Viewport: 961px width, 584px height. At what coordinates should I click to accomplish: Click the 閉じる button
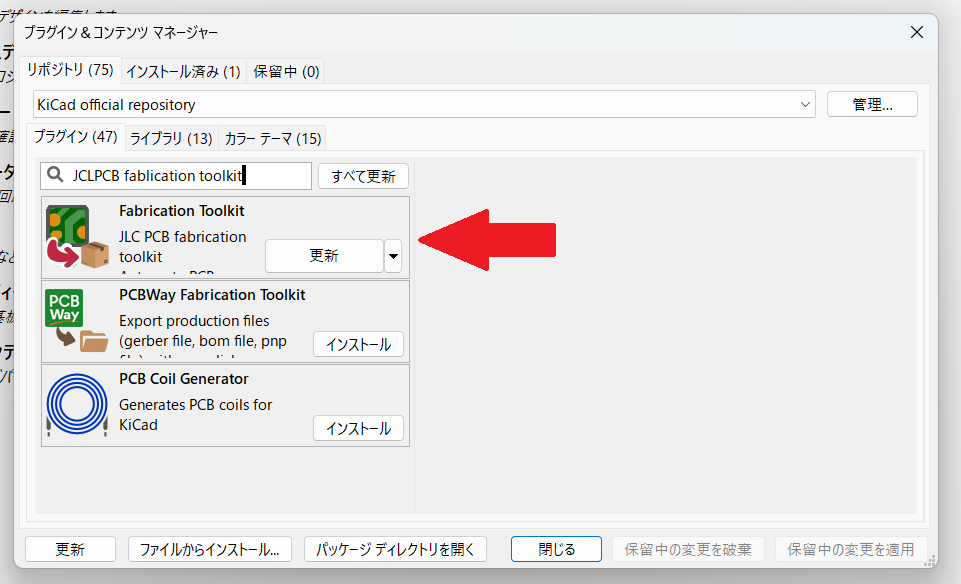tap(556, 549)
